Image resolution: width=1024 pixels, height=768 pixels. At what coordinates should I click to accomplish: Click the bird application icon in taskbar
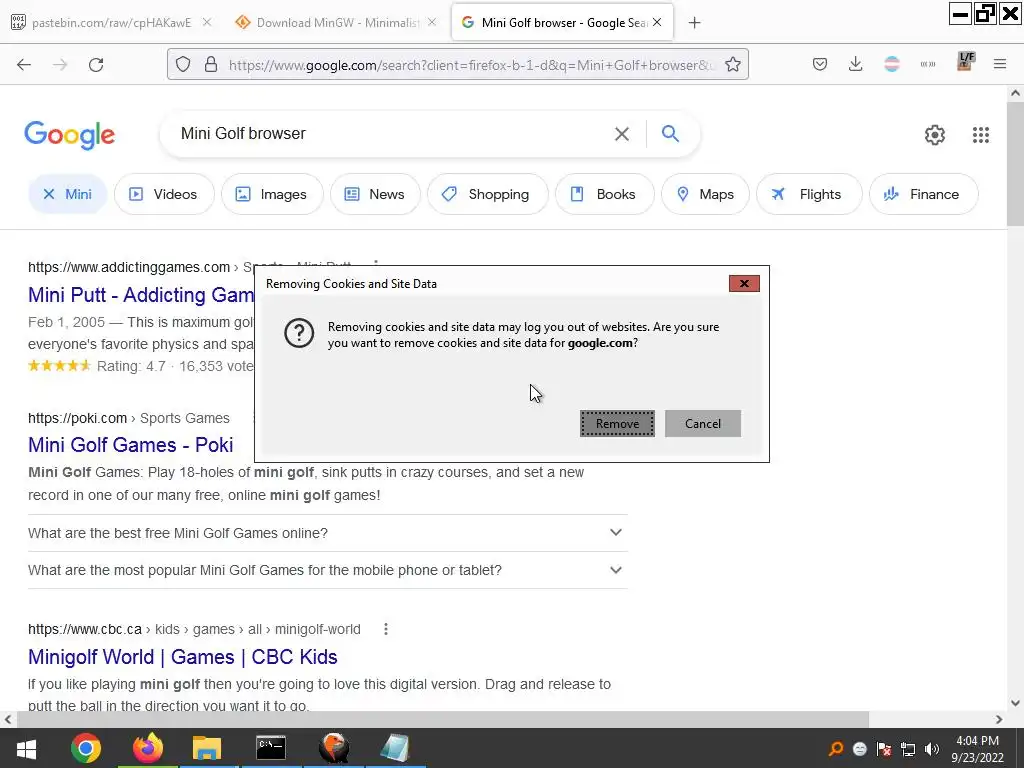(334, 748)
